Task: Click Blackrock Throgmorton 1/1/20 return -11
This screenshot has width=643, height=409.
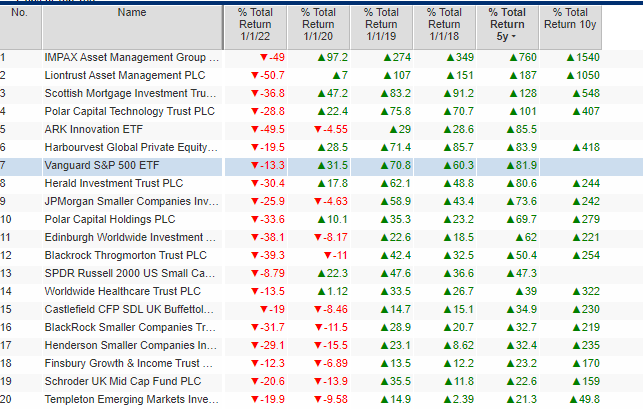Action: click(335, 256)
